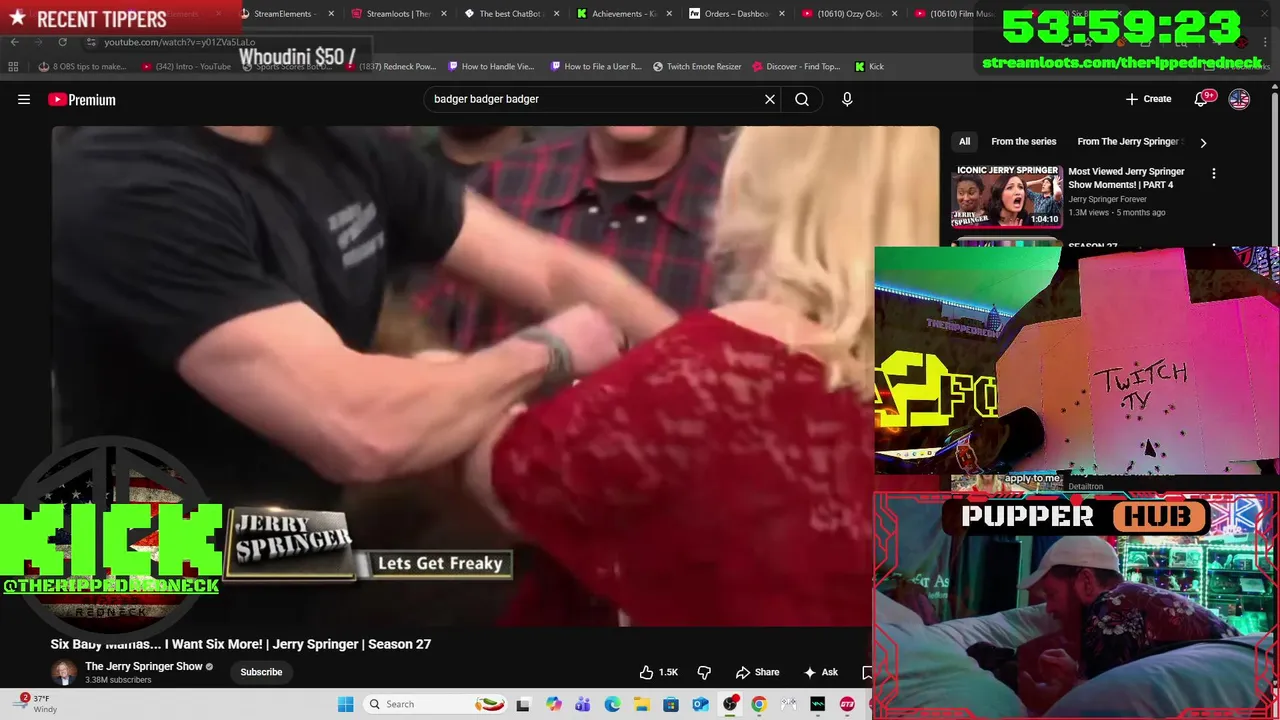
Task: Open YouTube notifications bell
Action: (1202, 99)
